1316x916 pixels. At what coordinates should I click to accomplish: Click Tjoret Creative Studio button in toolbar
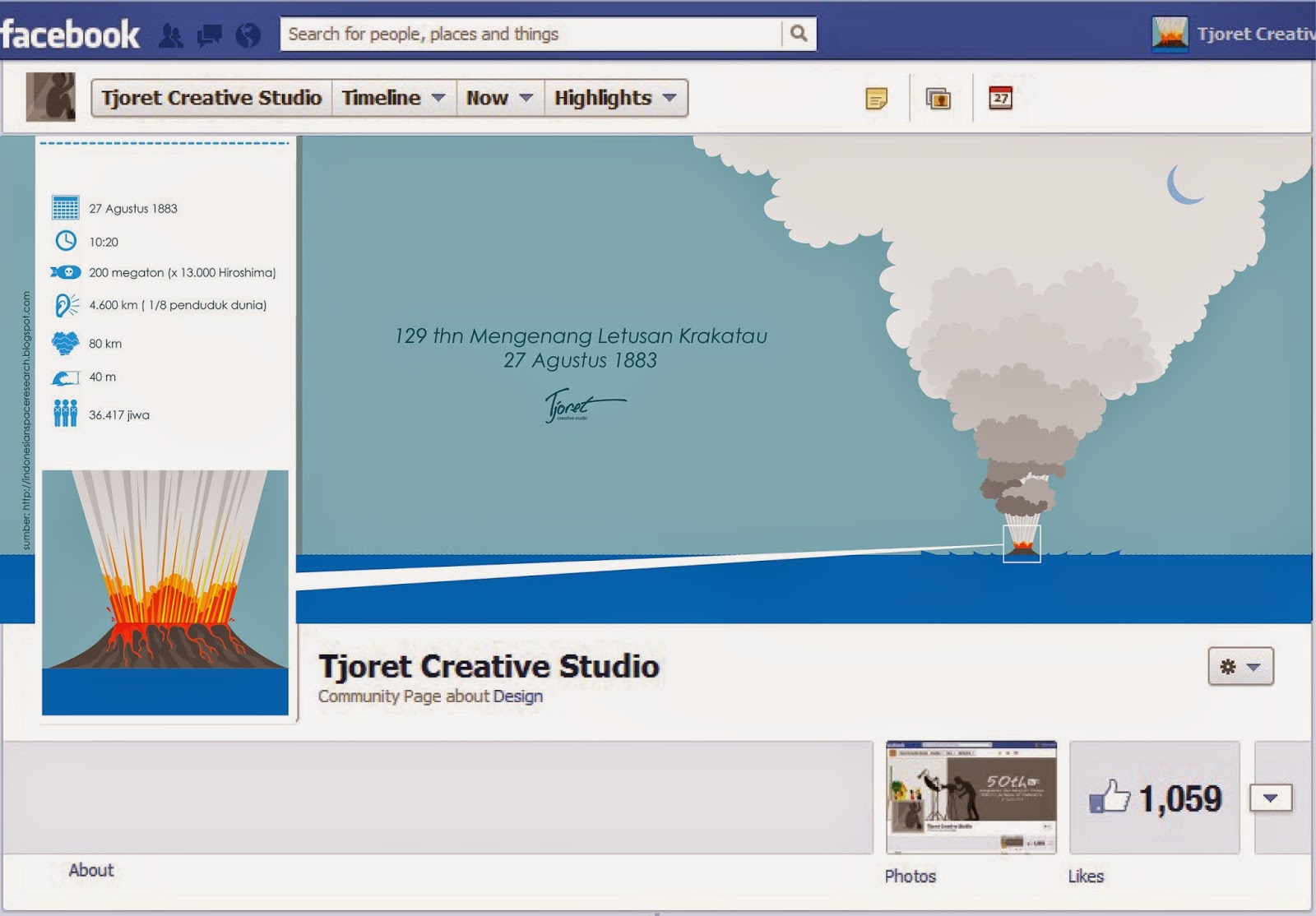[211, 98]
